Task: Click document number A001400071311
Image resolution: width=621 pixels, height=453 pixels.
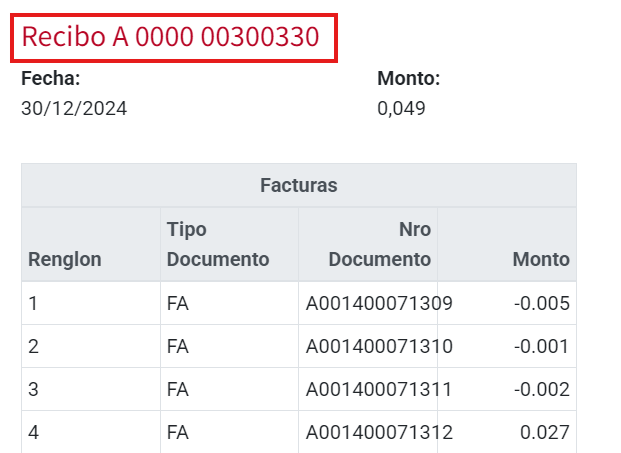Action: pyautogui.click(x=379, y=389)
